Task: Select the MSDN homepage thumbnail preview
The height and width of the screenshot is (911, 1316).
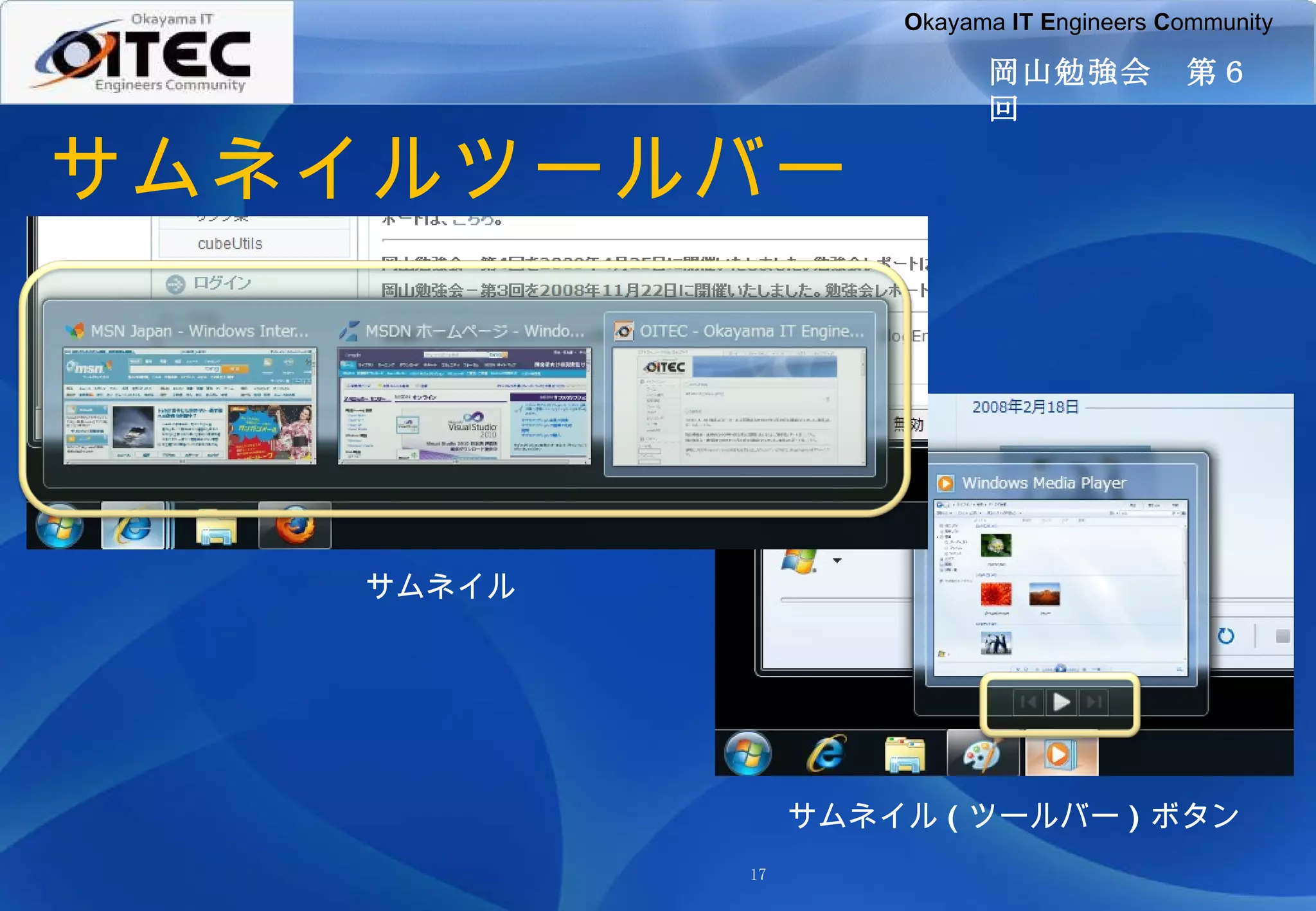Action: click(464, 405)
